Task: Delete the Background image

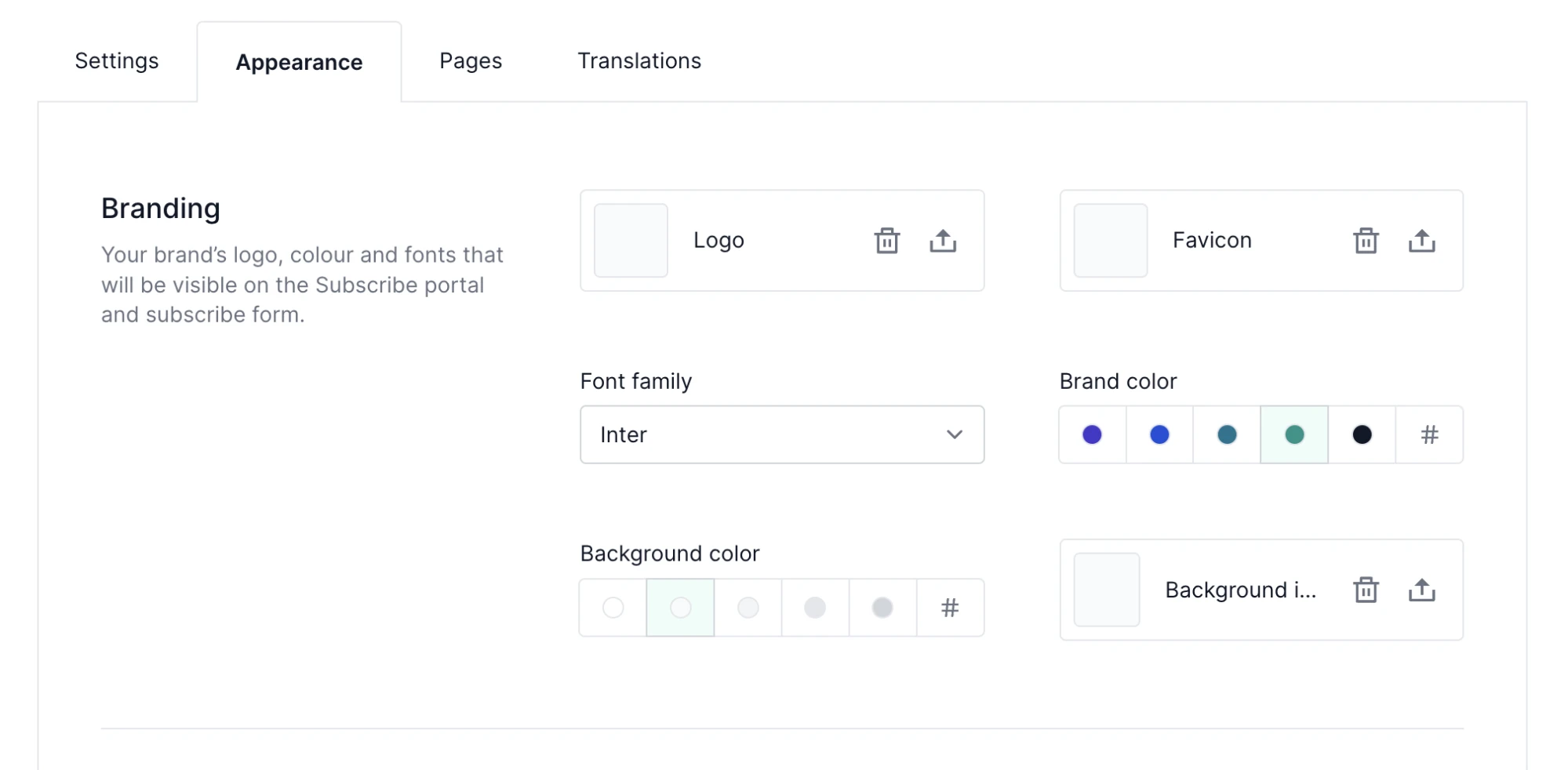Action: (x=1365, y=590)
